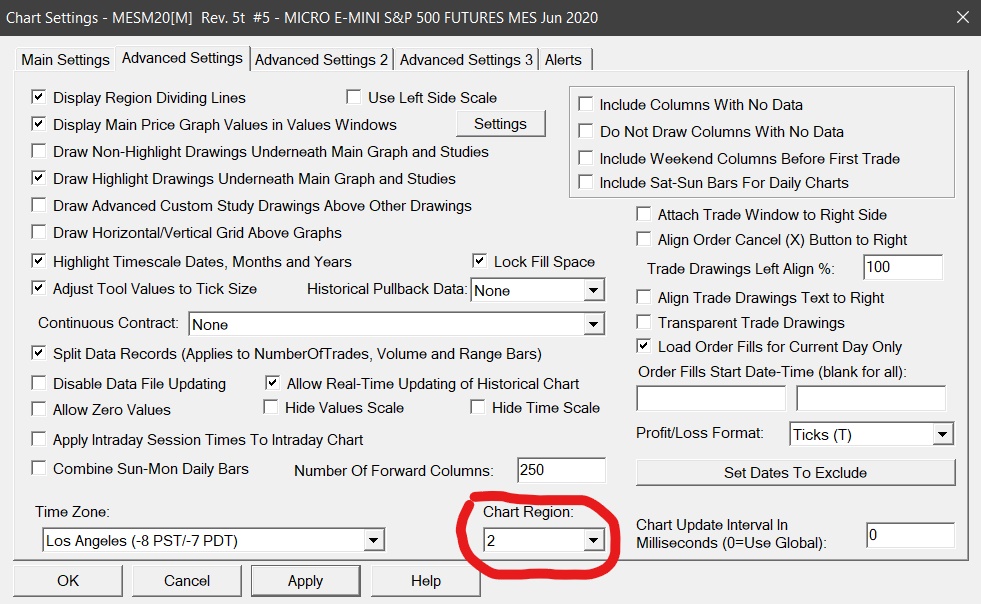Toggle Draw Highlight Drawings Underneath Main Graph
The image size is (981, 604).
(39, 178)
